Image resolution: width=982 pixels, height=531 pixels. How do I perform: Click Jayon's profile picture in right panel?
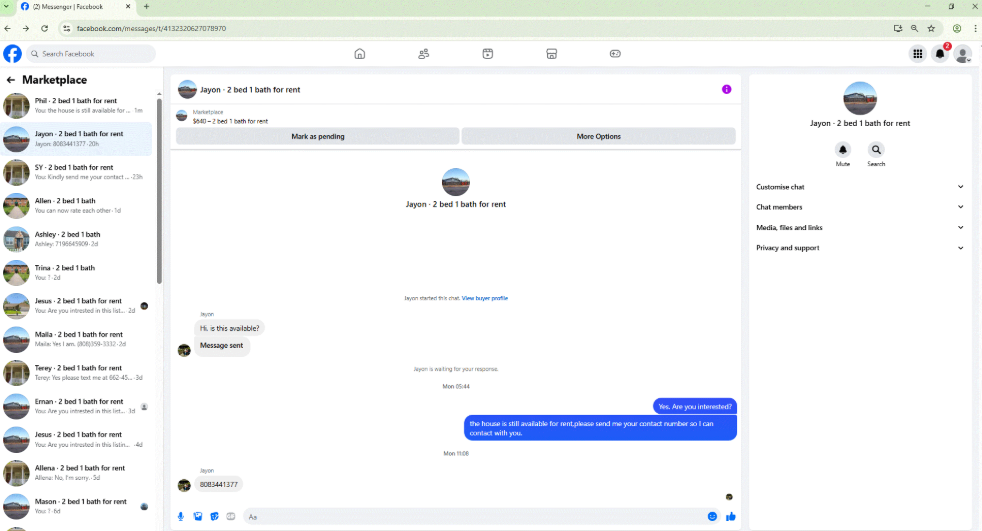click(x=860, y=98)
